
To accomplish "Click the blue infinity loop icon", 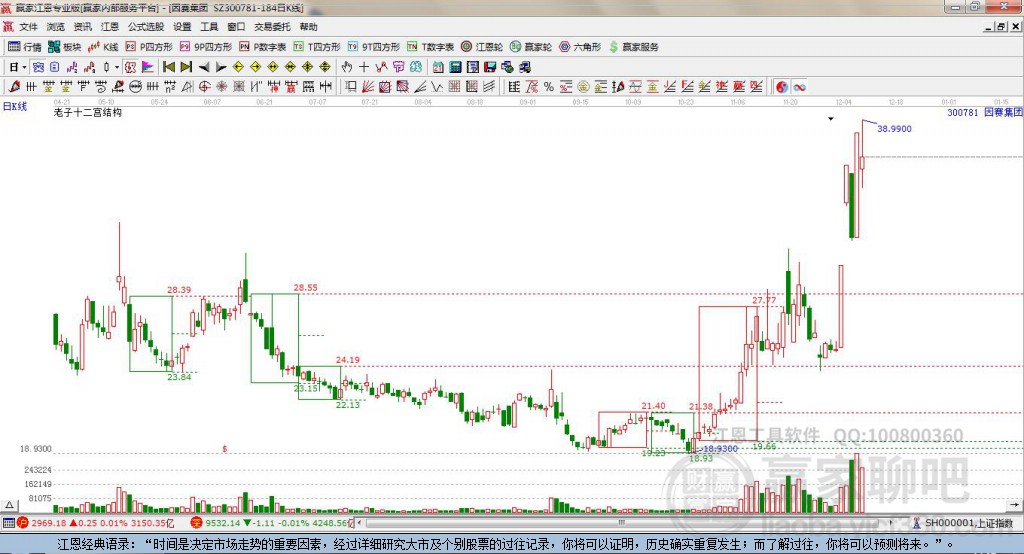I will [799, 86].
